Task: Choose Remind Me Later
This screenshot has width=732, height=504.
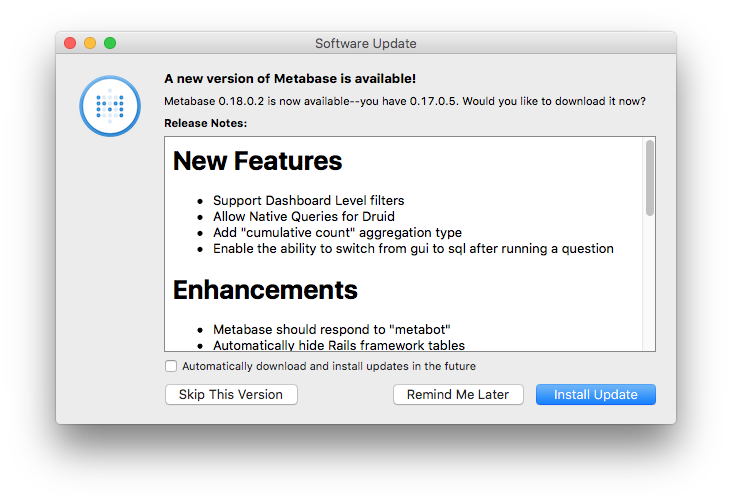Action: click(458, 394)
